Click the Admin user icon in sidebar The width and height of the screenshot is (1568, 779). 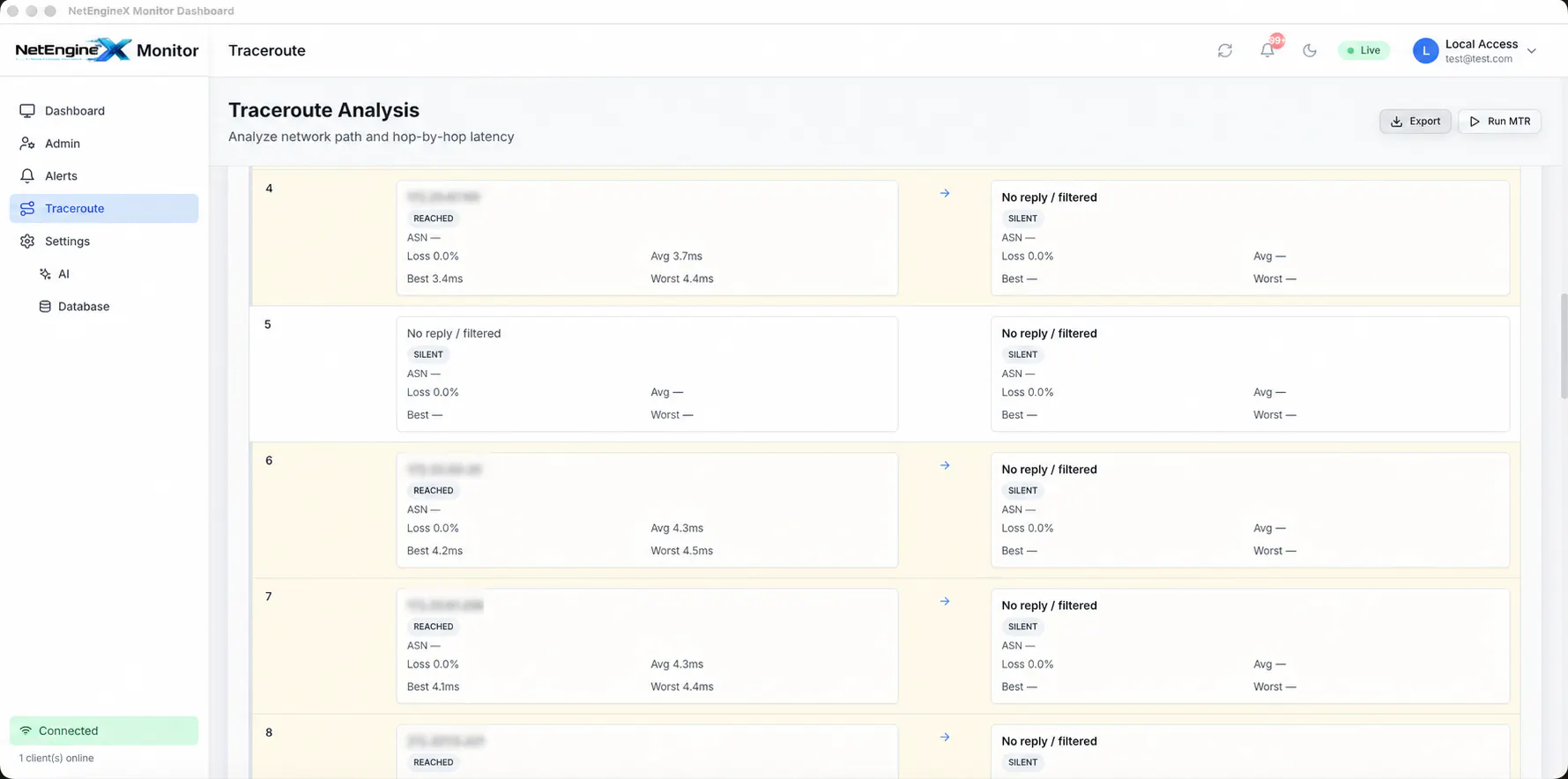27,144
